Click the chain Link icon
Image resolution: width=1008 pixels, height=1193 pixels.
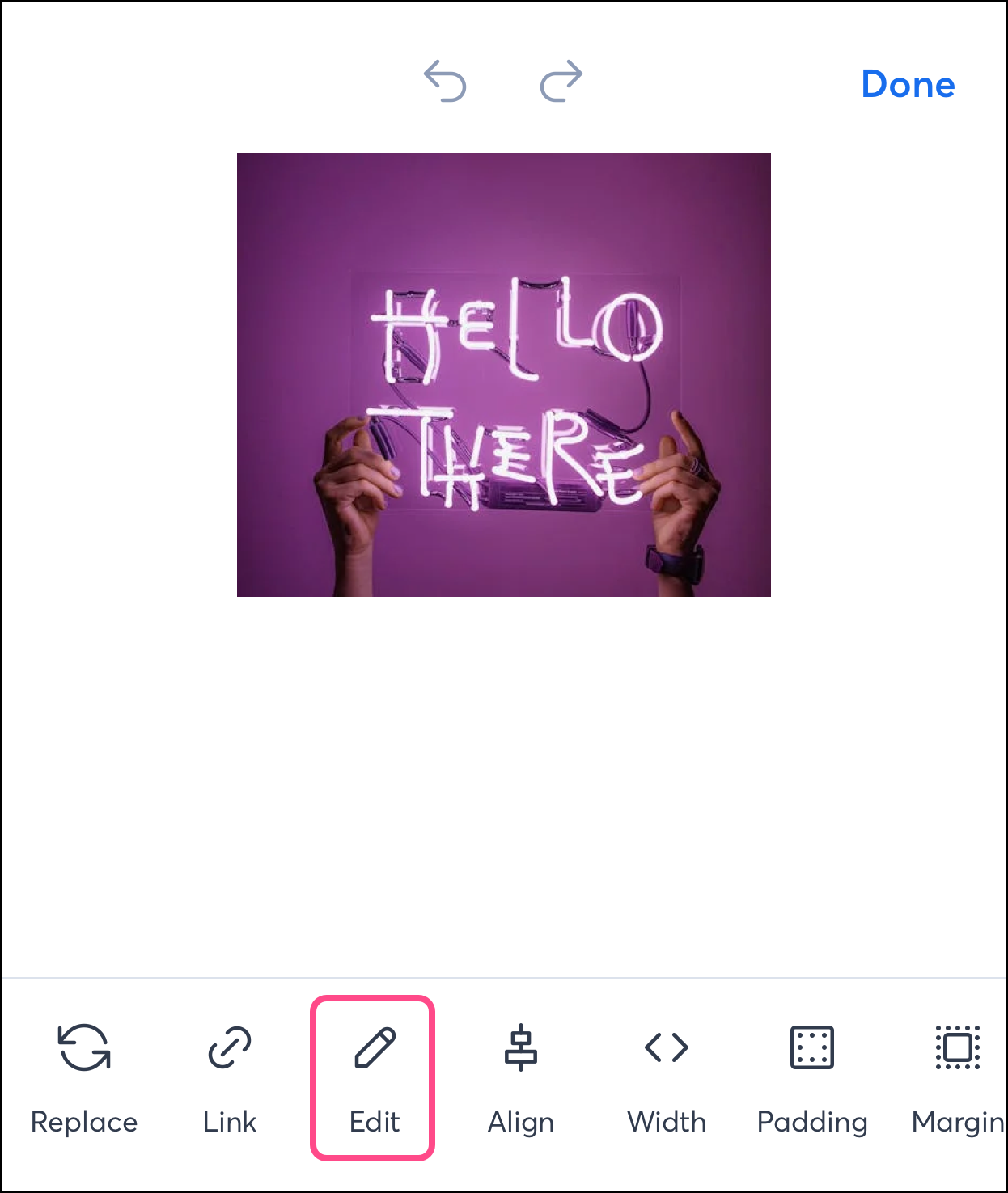click(x=230, y=1047)
